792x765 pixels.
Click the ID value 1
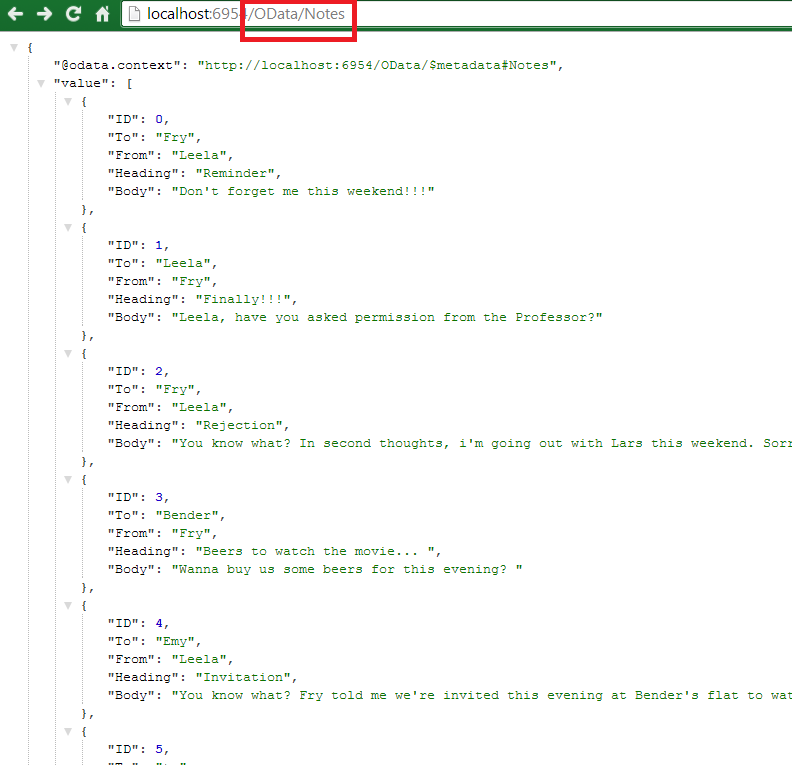(159, 245)
